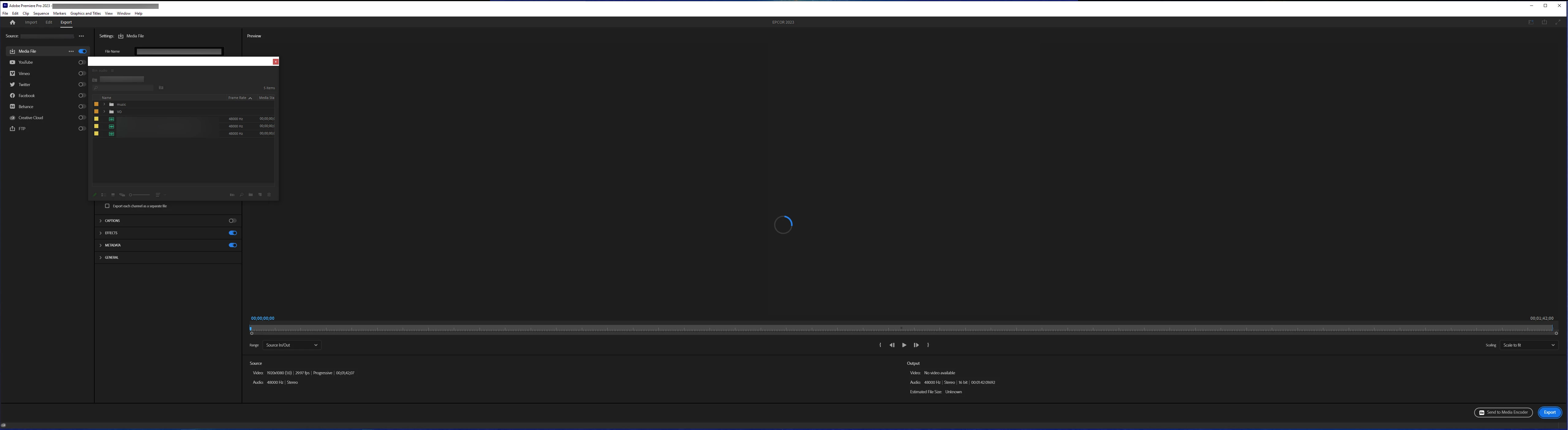Click the Home icon in header
The width and height of the screenshot is (1568, 430).
12,23
